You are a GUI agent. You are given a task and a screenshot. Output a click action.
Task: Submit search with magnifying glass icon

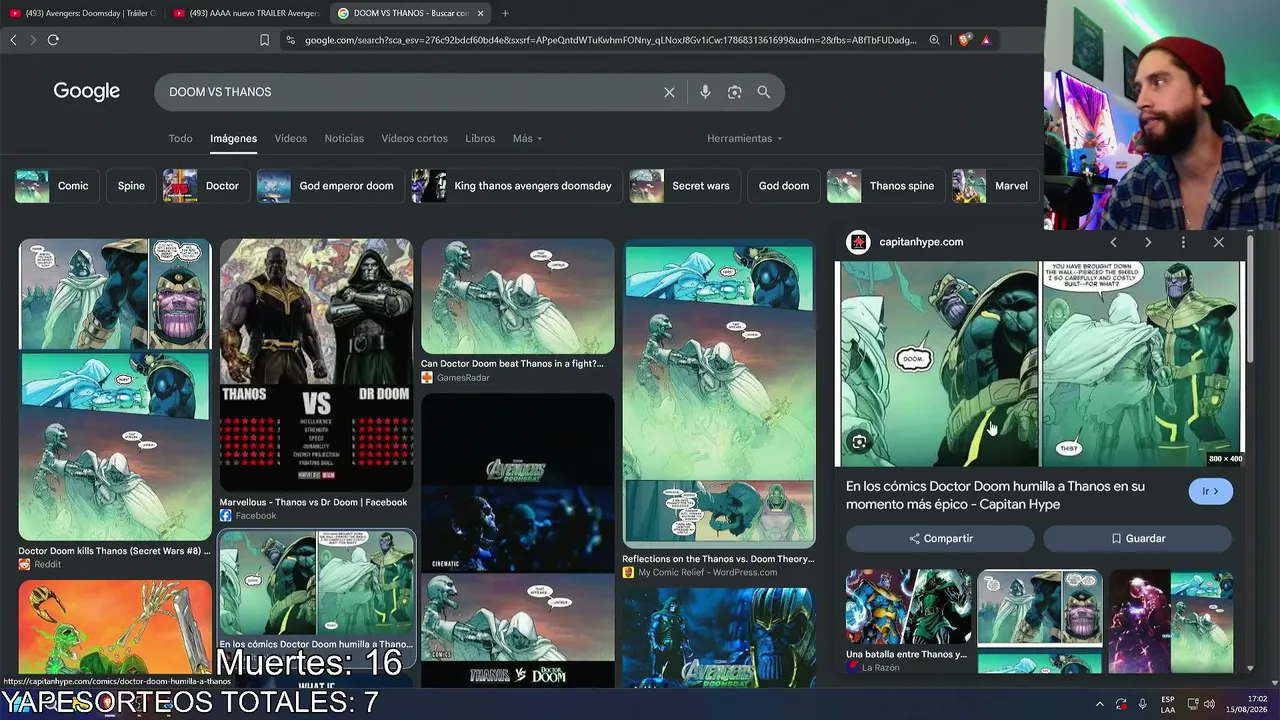(764, 92)
